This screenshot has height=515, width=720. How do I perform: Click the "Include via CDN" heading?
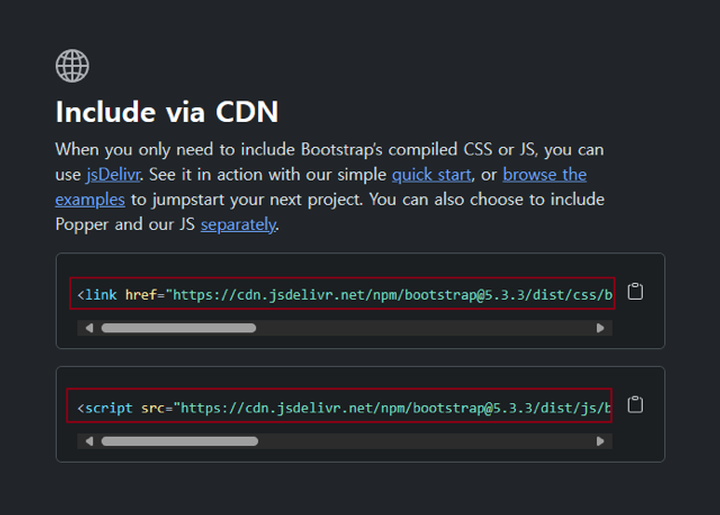coord(167,111)
